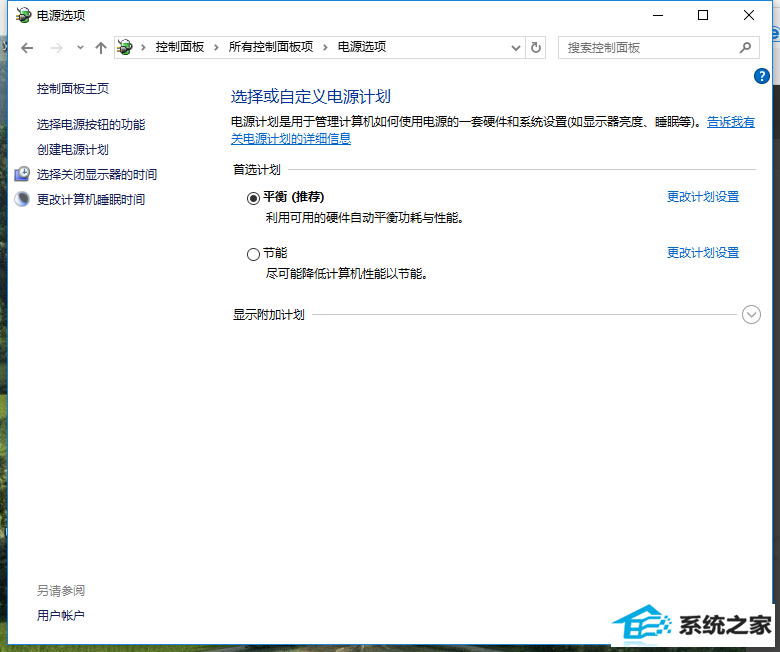Focus the 搜索控制面板 search box
This screenshot has width=780, height=652.
[x=659, y=48]
